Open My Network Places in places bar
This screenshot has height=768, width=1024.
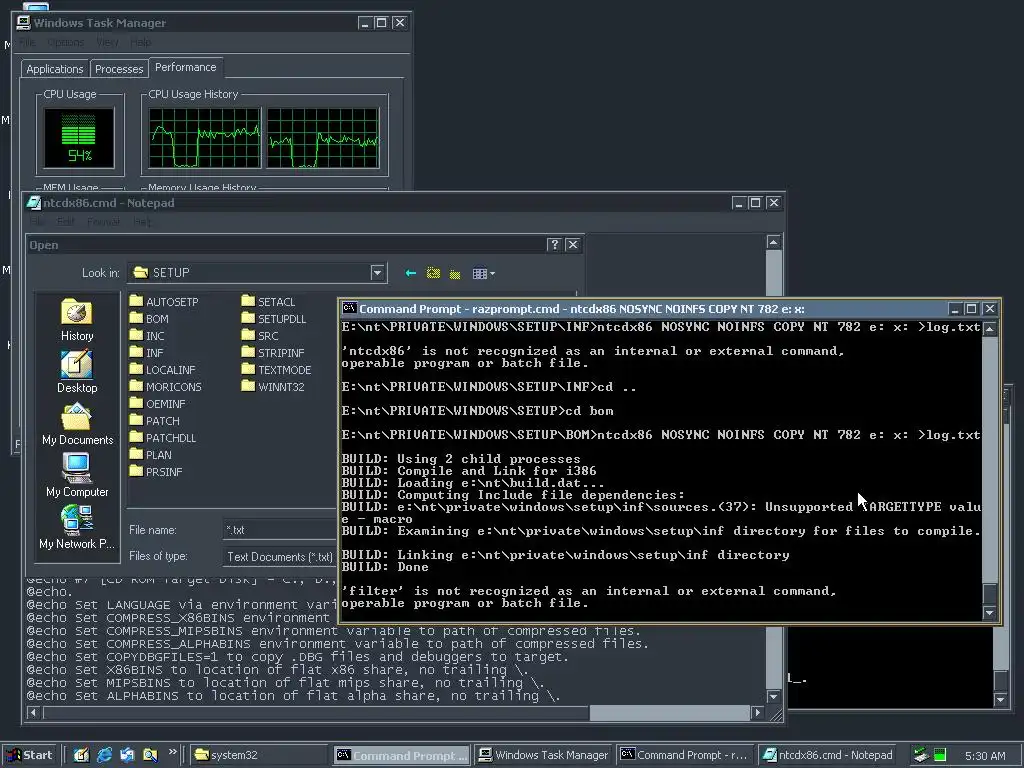[x=77, y=528]
